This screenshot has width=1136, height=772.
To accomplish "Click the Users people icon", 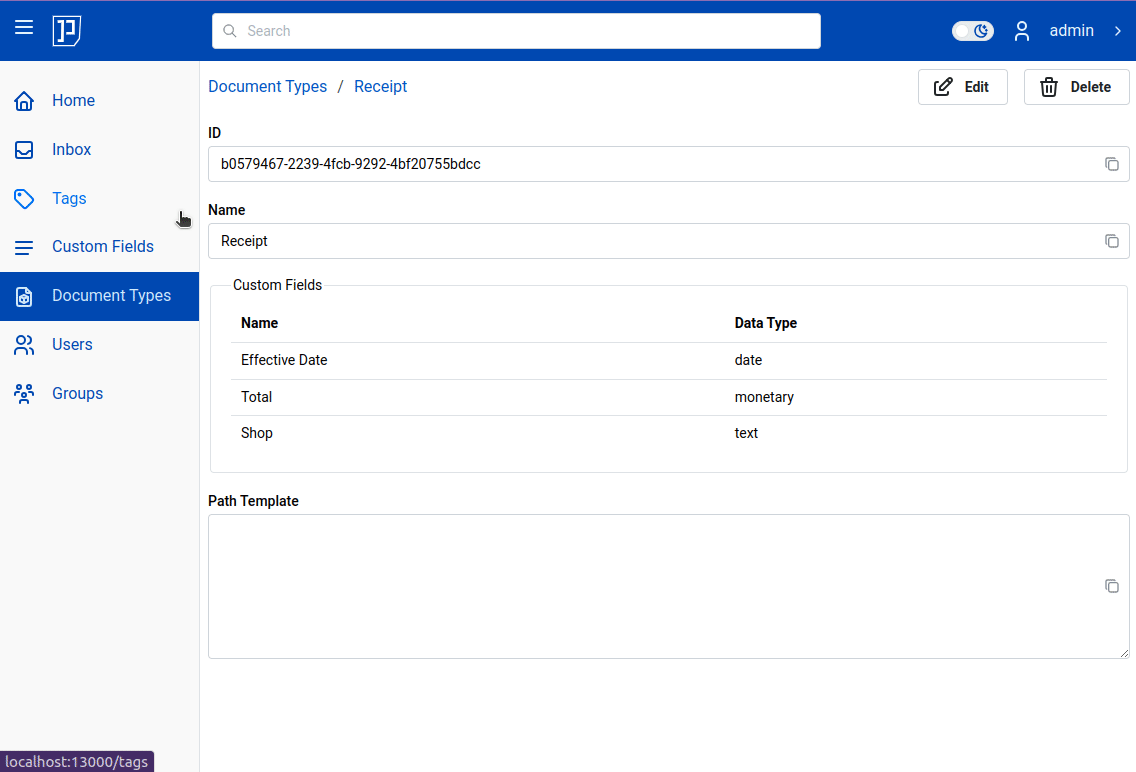I will tap(24, 345).
